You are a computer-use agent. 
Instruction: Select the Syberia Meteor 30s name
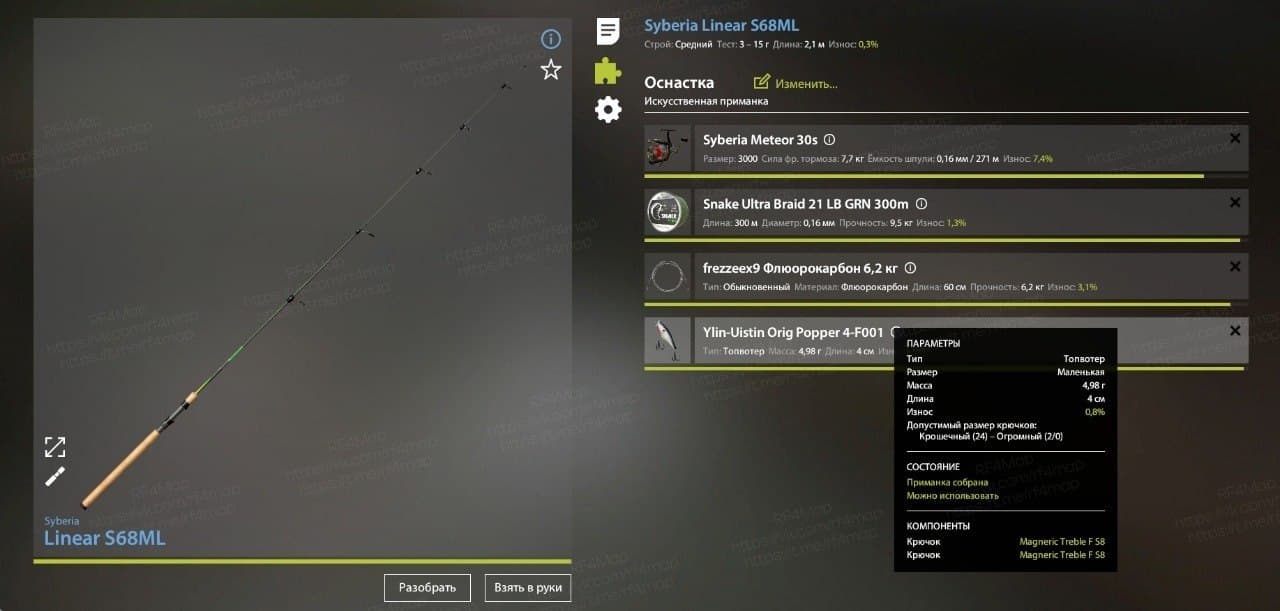click(760, 141)
